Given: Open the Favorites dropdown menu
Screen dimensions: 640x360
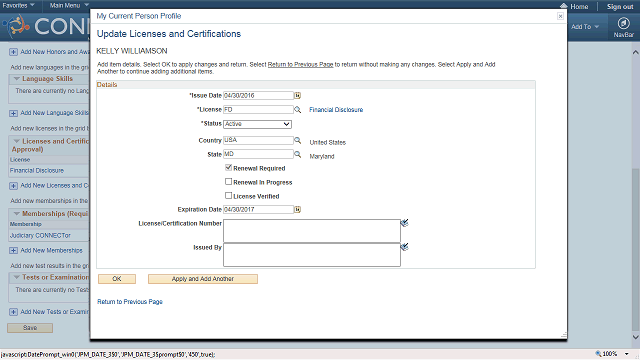Looking at the screenshot, I should (18, 5).
